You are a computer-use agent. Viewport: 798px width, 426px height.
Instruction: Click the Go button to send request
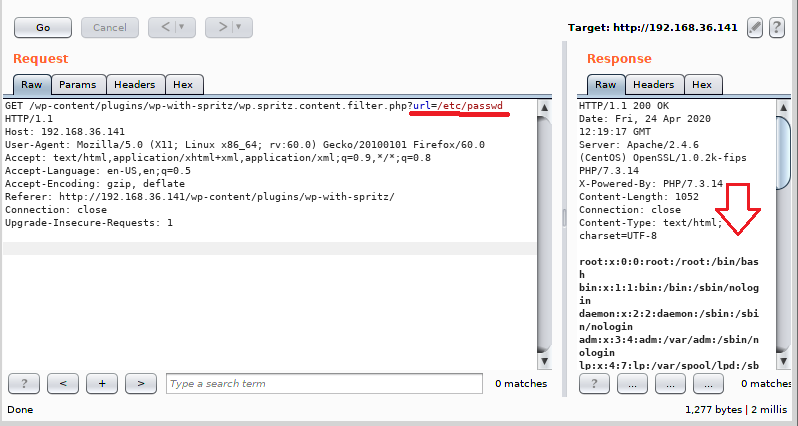pos(43,27)
